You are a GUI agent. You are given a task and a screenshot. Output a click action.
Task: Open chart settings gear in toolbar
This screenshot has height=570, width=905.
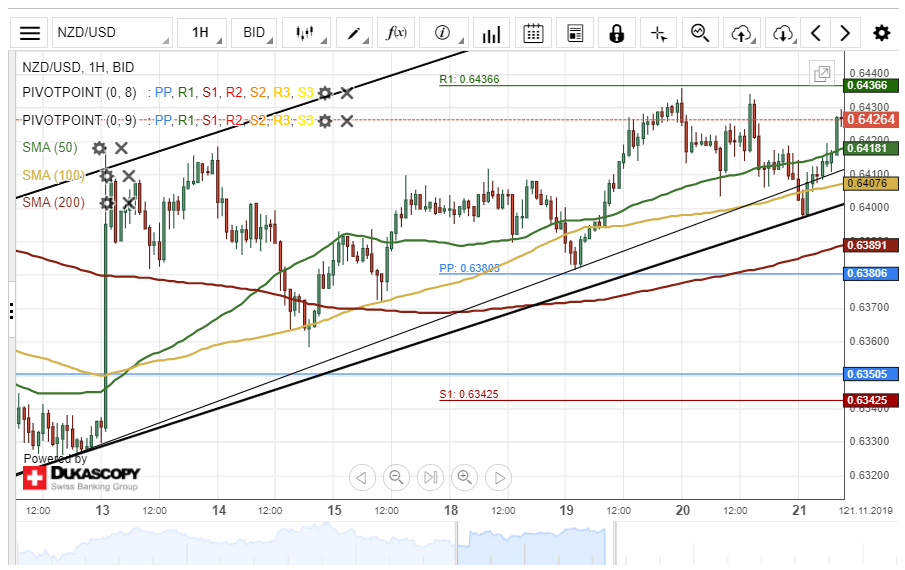881,33
